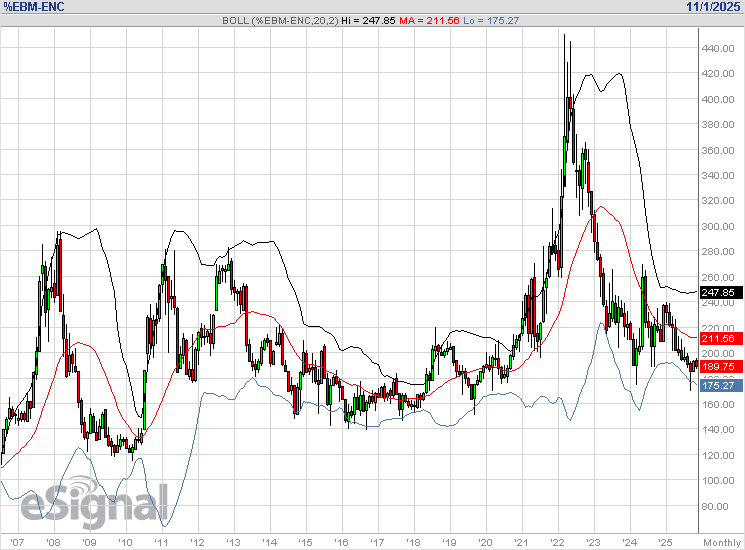Click the %EBM-ENC symbol title
This screenshot has width=745, height=550.
pos(36,7)
